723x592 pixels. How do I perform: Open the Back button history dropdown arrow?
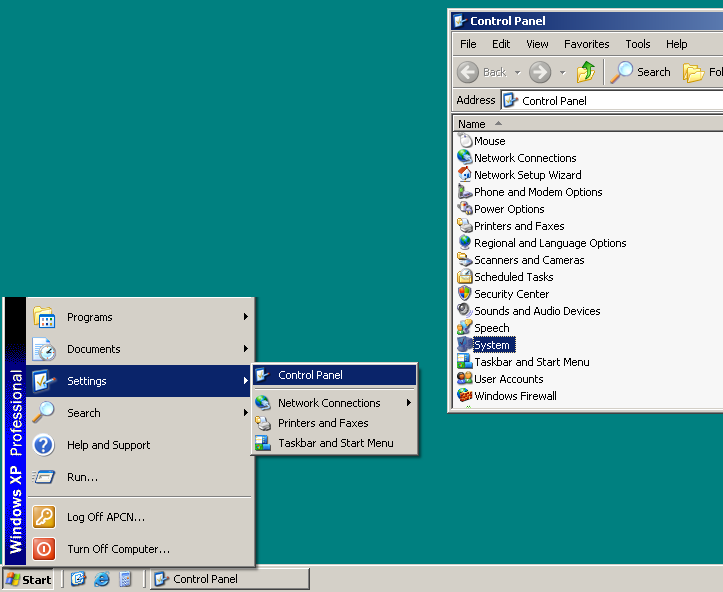pos(517,72)
